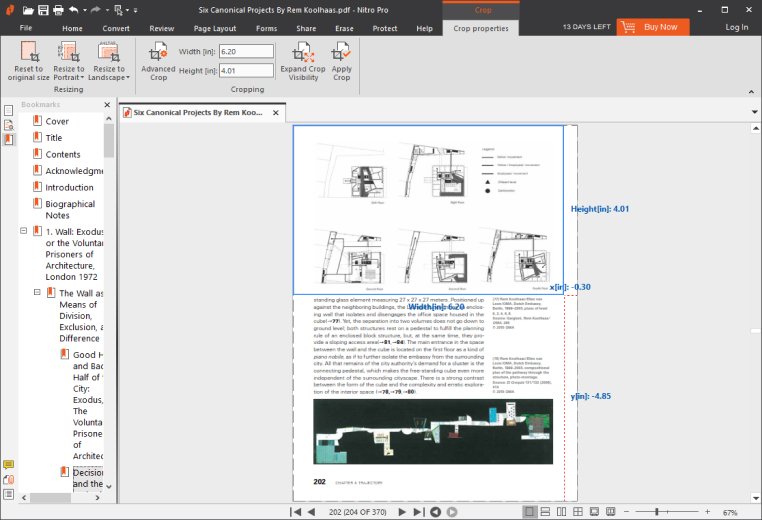Go to last page button
762x520 pixels.
pos(418,512)
